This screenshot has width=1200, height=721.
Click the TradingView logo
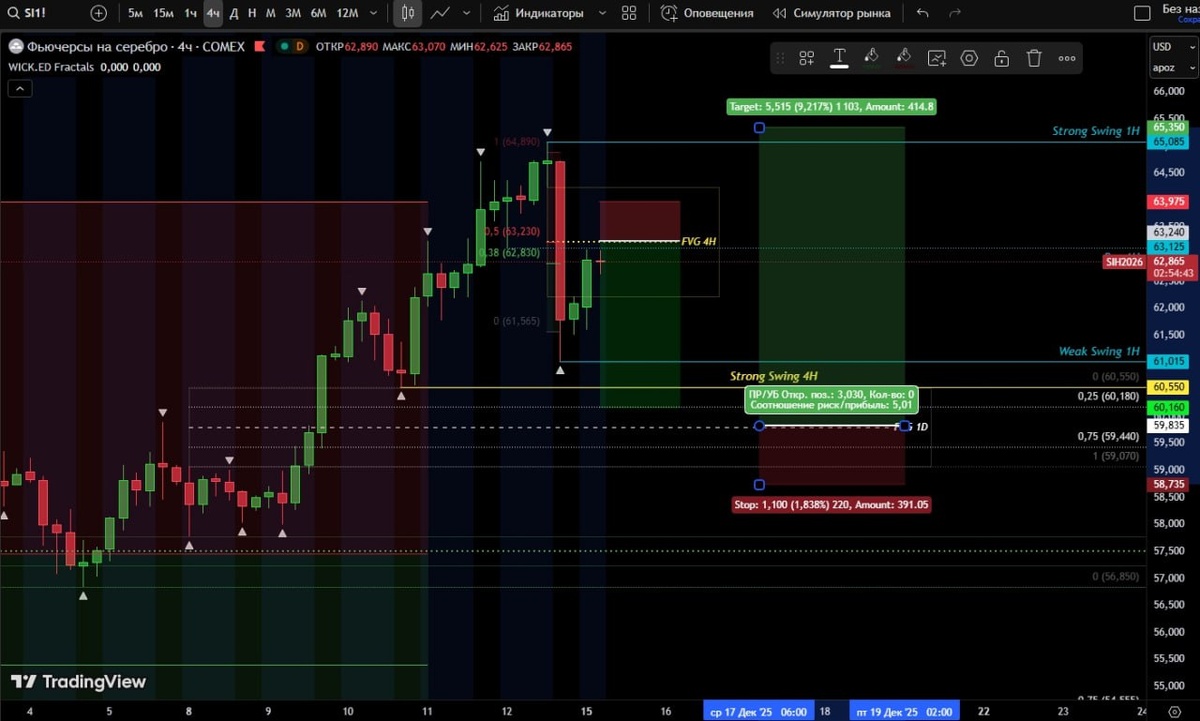pos(78,682)
